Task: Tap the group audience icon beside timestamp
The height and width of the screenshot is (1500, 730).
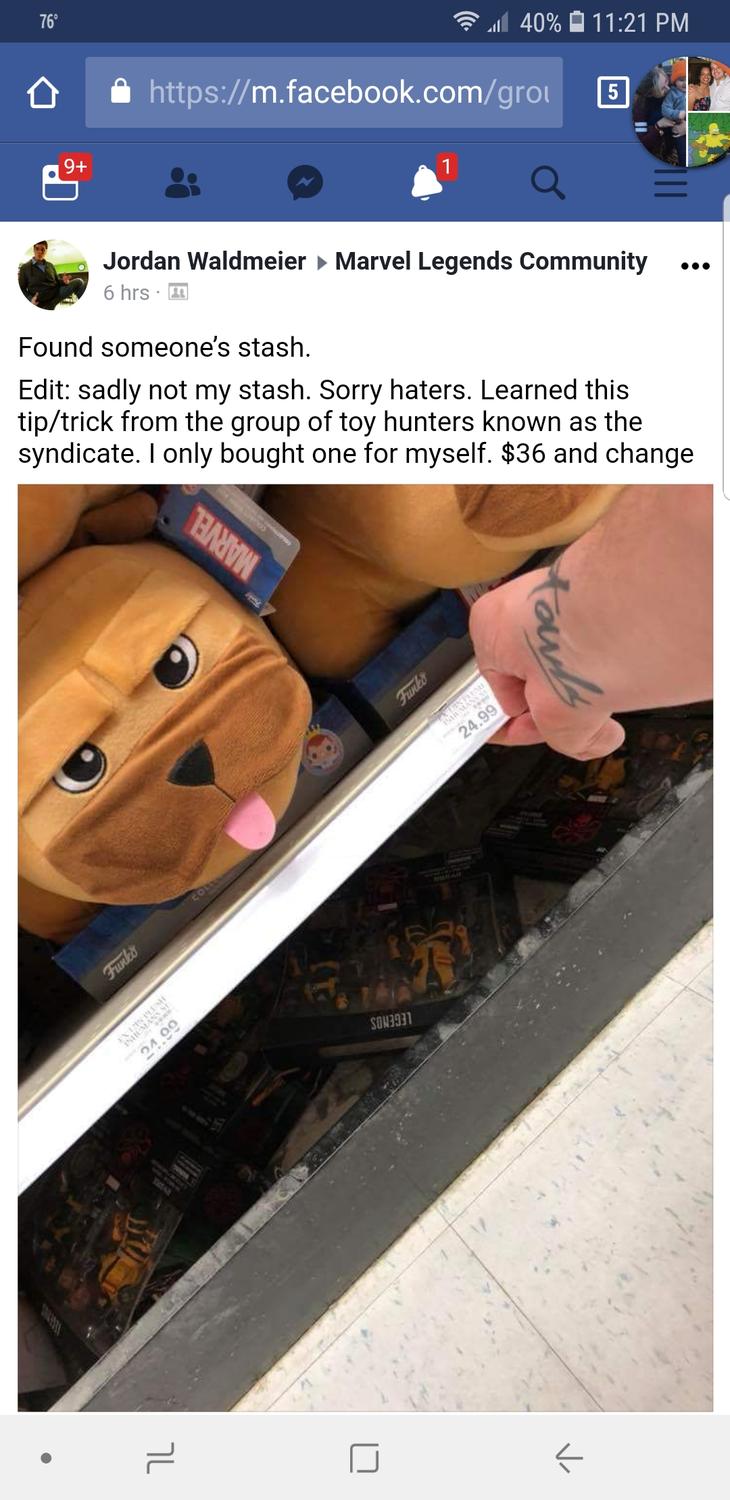Action: pos(178,292)
